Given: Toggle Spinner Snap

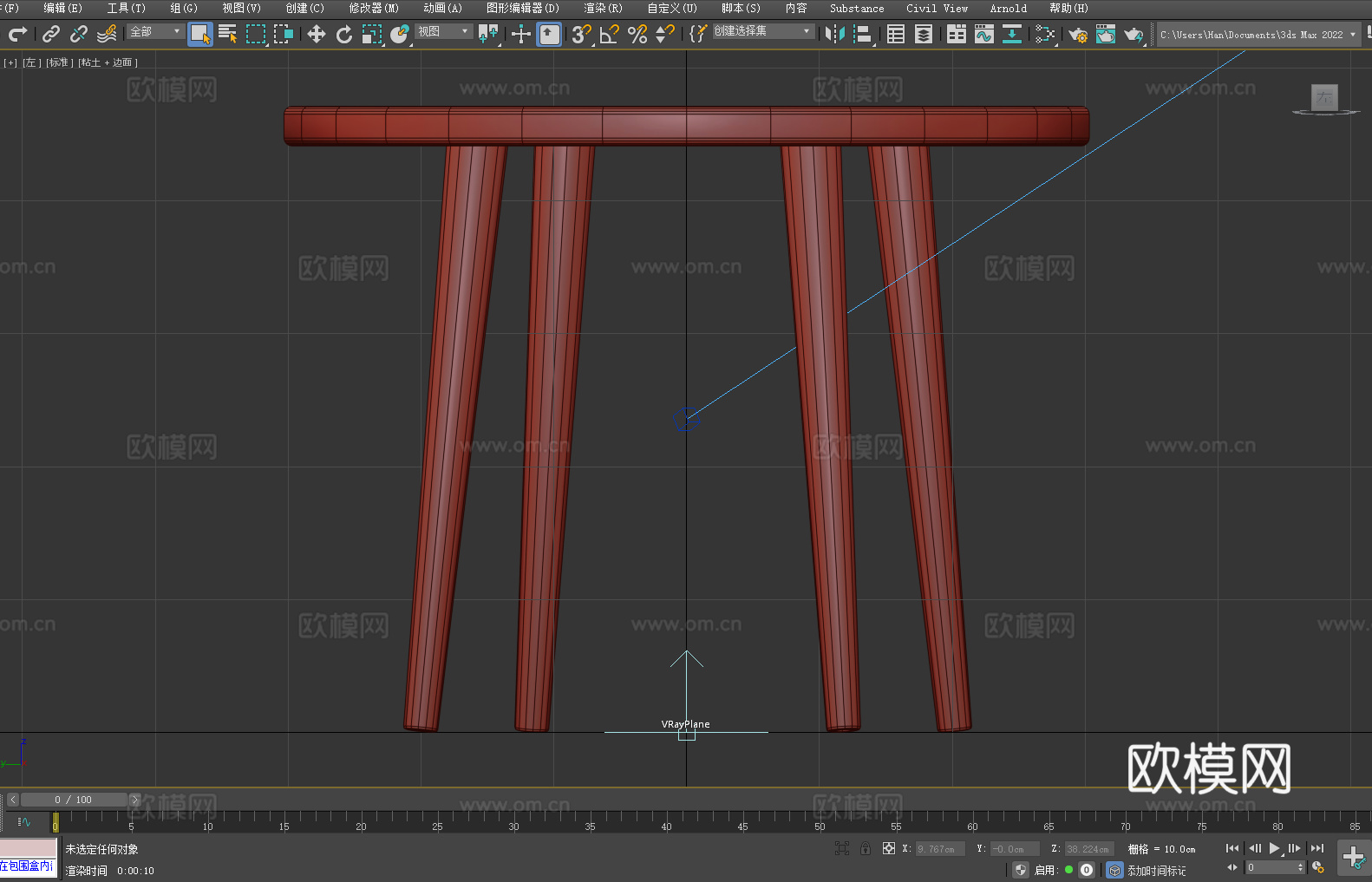Looking at the screenshot, I should point(665,34).
